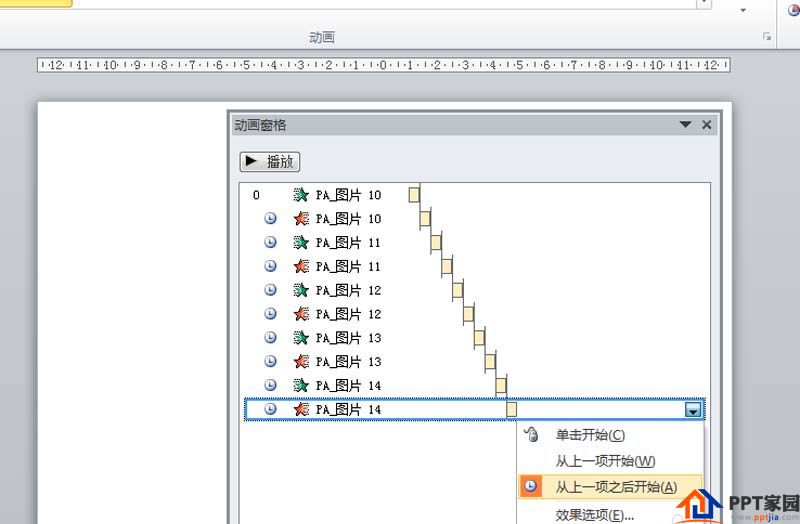Click timeline bar of red-star PA_图片 10
This screenshot has height=524, width=800.
[425, 218]
